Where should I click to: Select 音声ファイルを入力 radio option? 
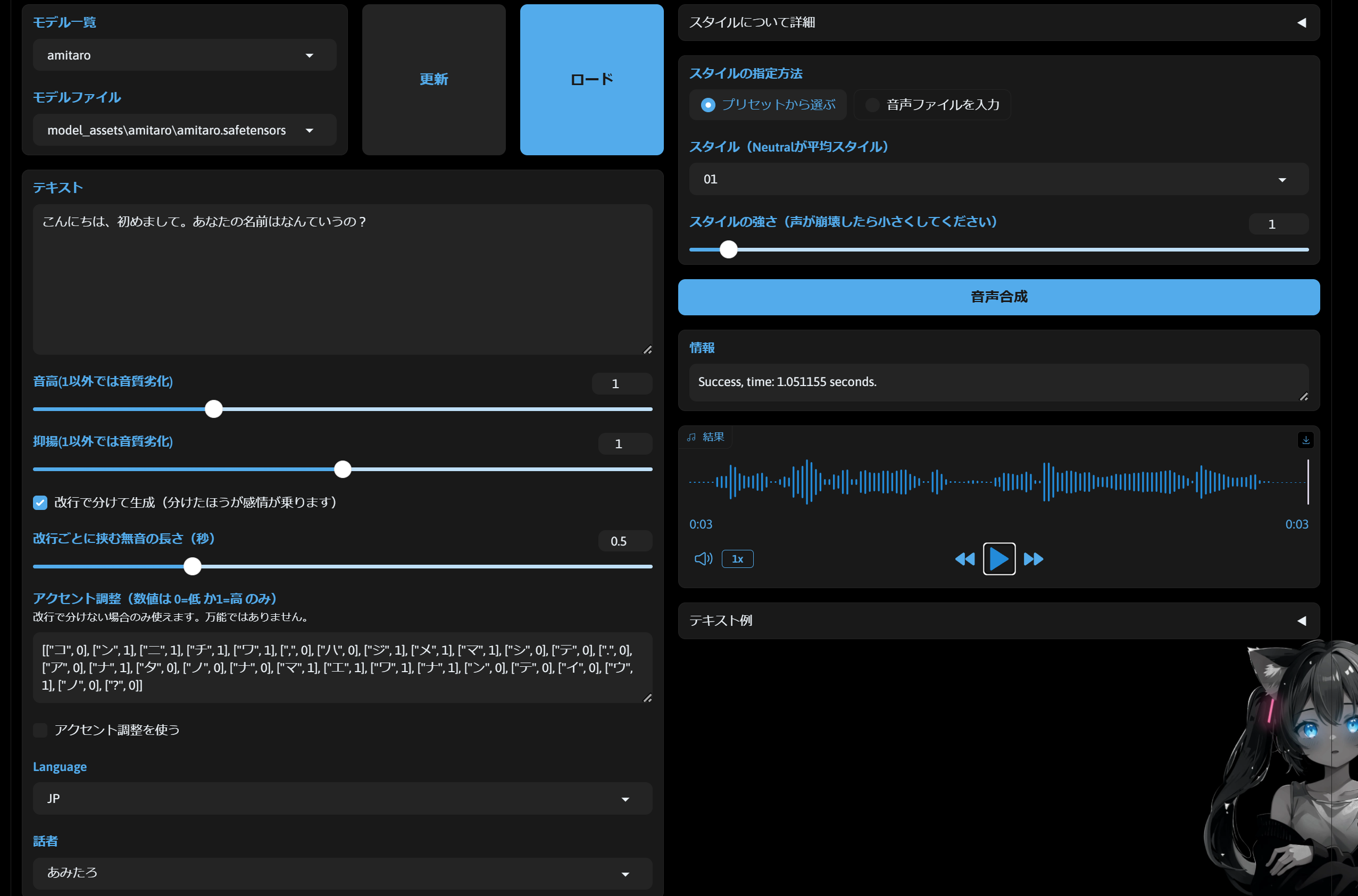[872, 105]
